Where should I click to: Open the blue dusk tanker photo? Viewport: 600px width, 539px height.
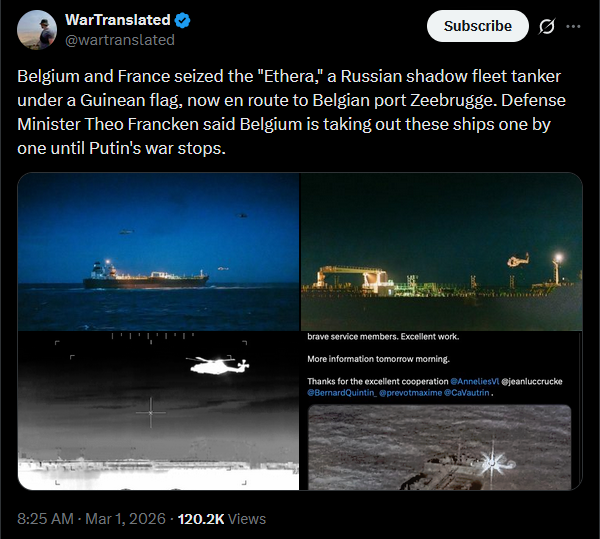tap(158, 251)
